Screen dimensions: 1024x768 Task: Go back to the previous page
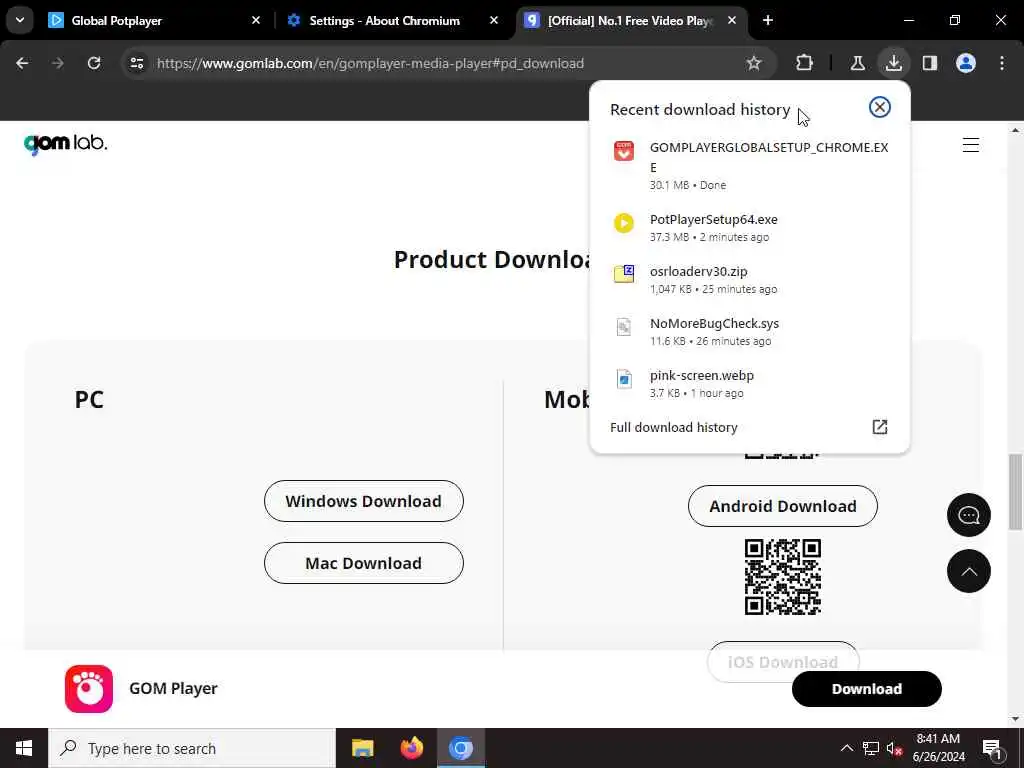(22, 63)
